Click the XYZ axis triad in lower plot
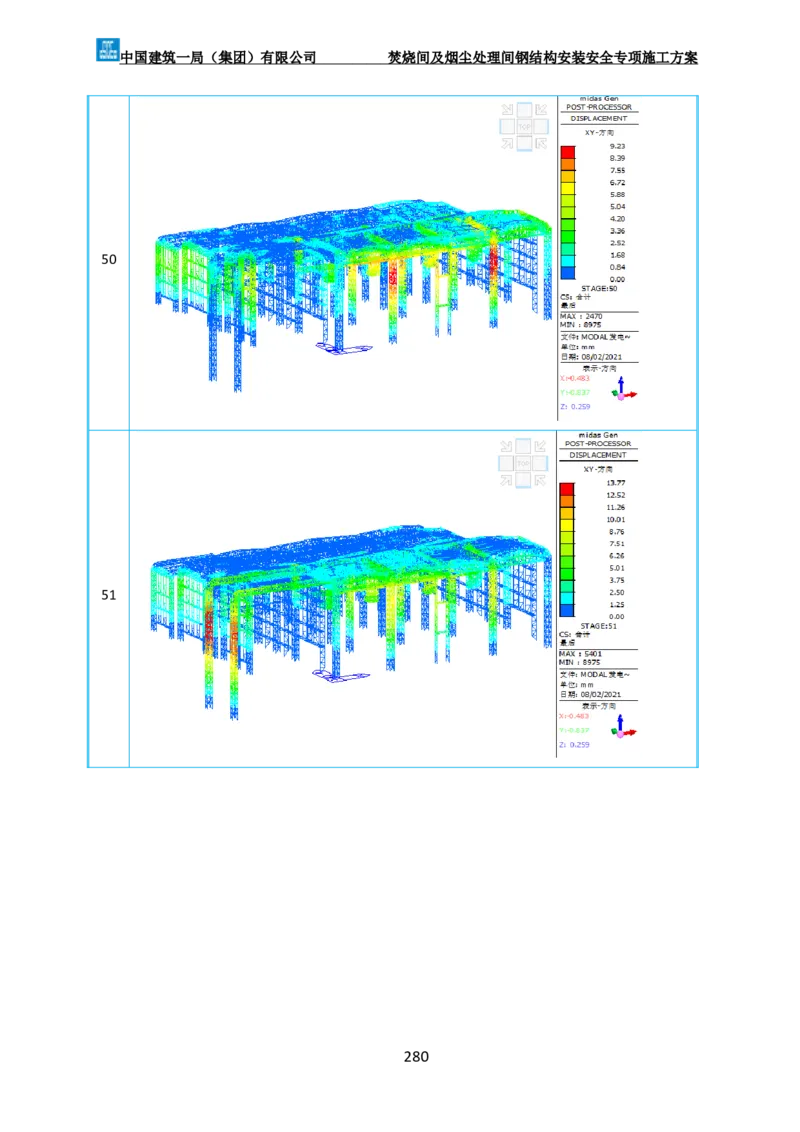This screenshot has width=800, height=1132. [622, 726]
